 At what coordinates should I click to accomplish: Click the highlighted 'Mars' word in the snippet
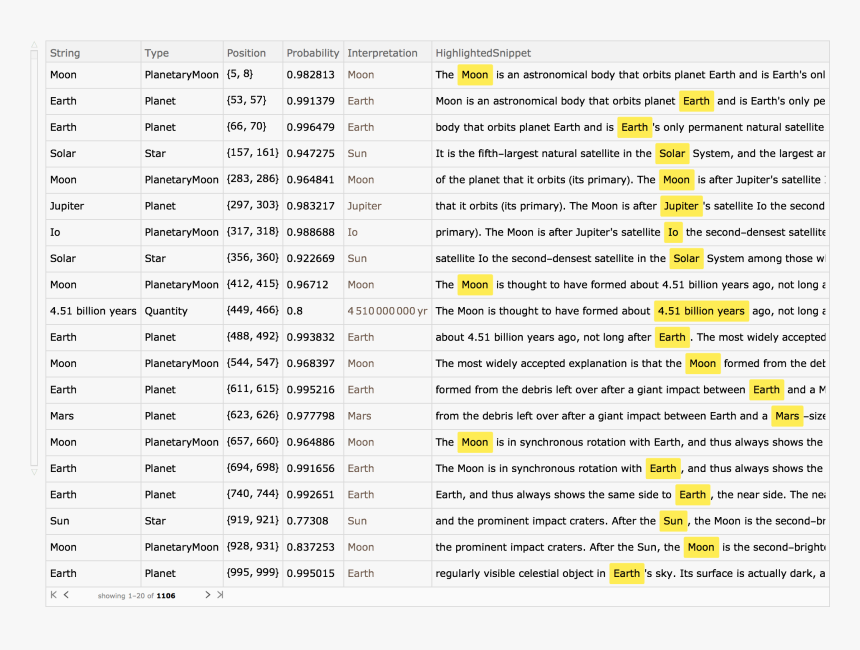tap(787, 416)
